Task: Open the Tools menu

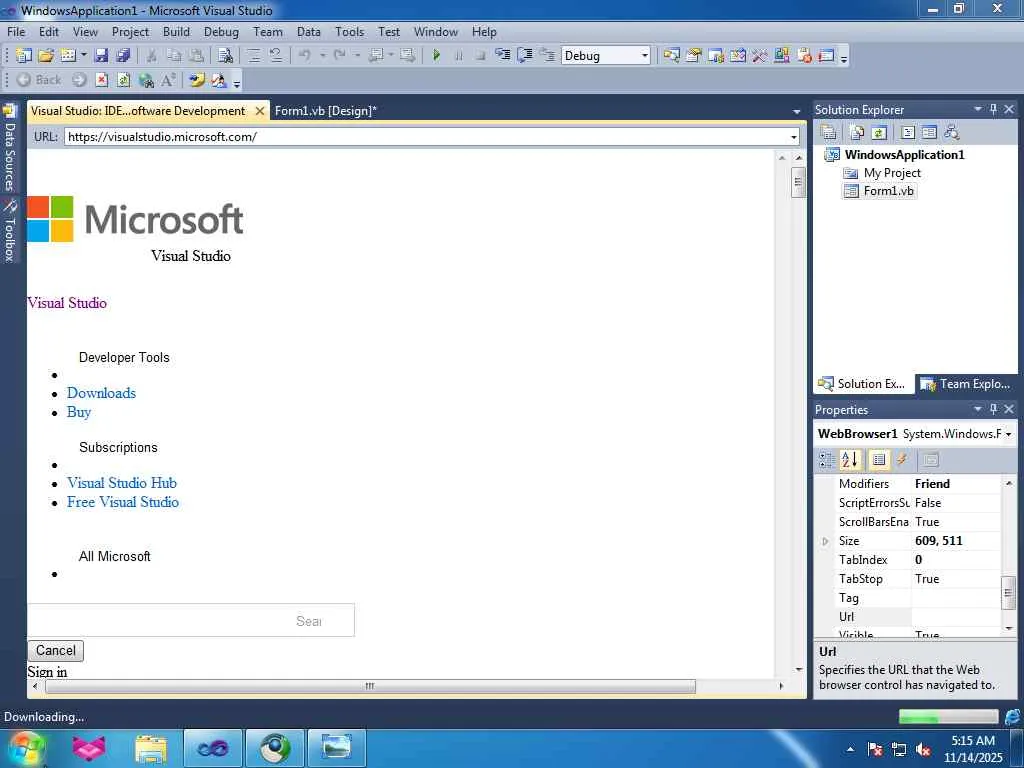Action: 349,31
